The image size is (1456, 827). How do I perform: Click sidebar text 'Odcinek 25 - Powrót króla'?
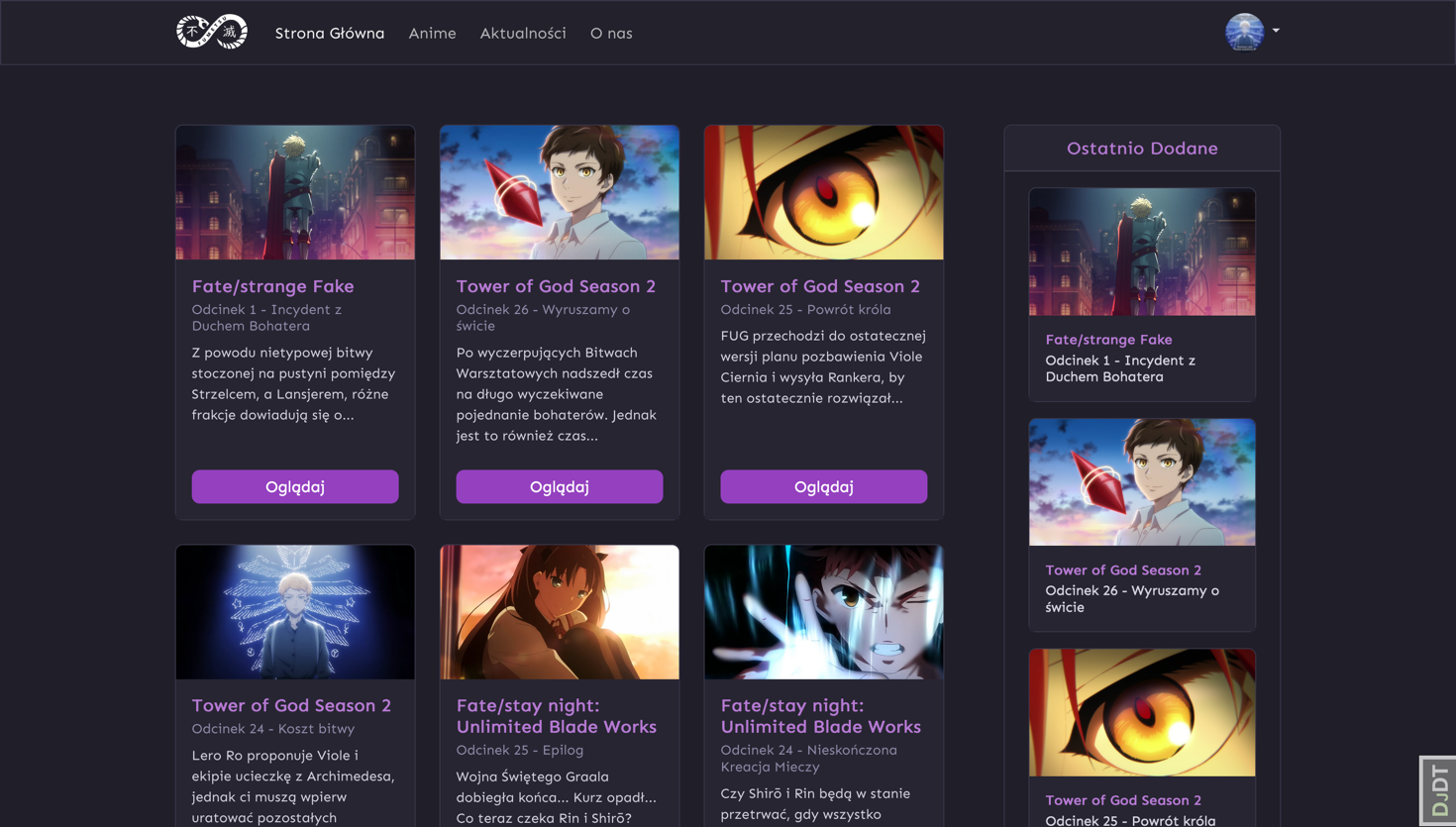click(x=1130, y=820)
